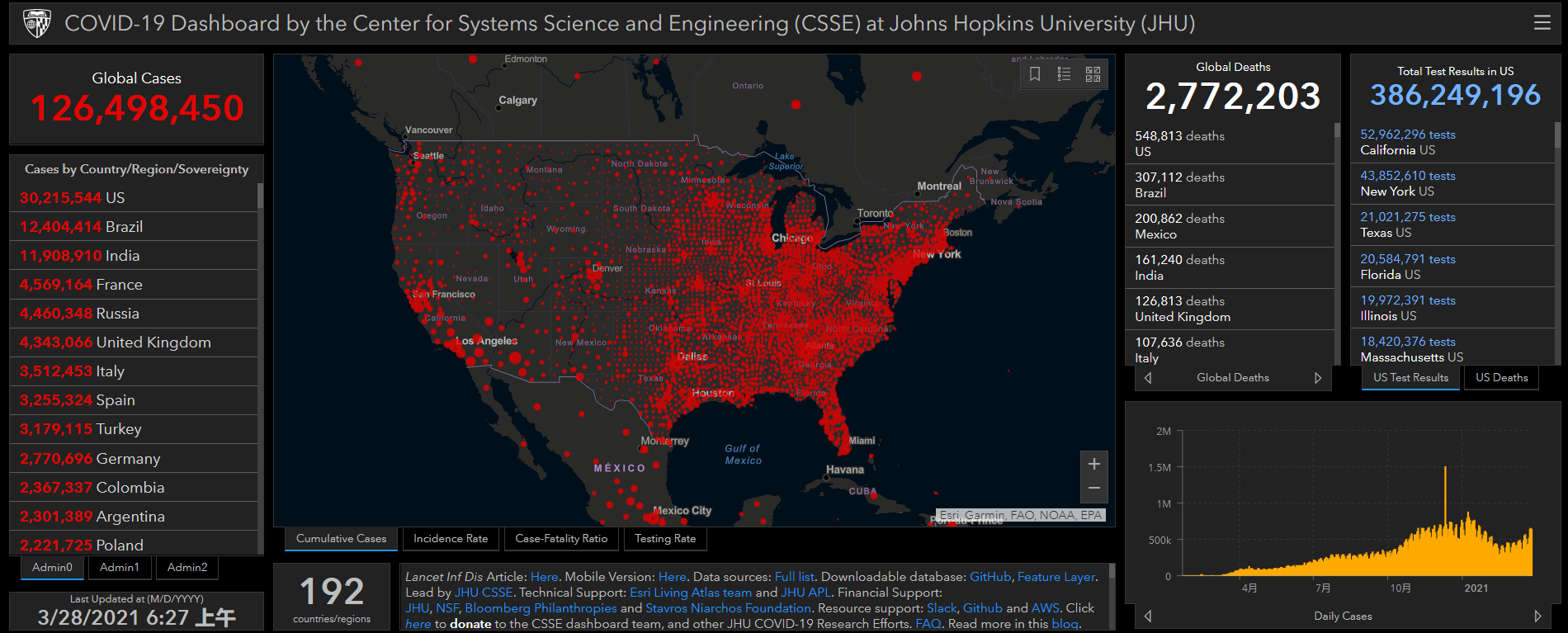Select France in the cases list
The height and width of the screenshot is (633, 1568).
pyautogui.click(x=134, y=285)
